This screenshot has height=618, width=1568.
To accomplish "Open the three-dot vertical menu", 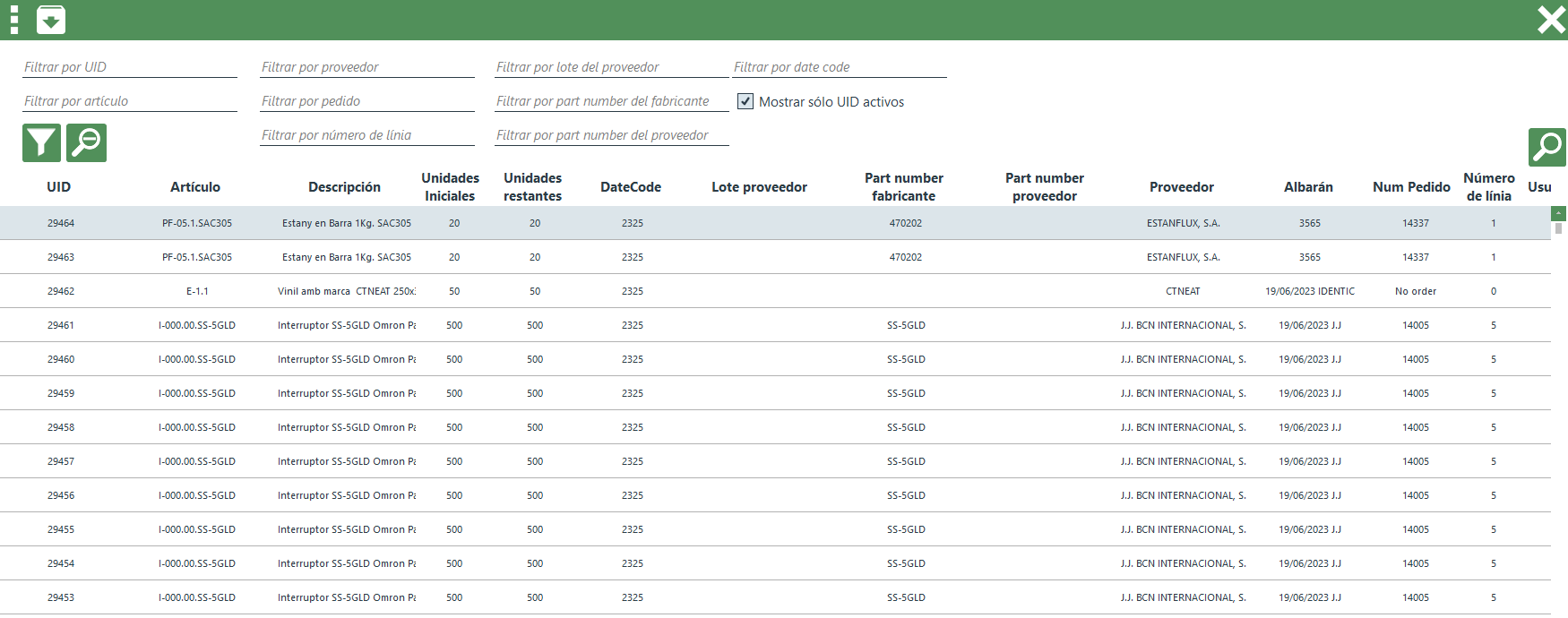I will 14,20.
